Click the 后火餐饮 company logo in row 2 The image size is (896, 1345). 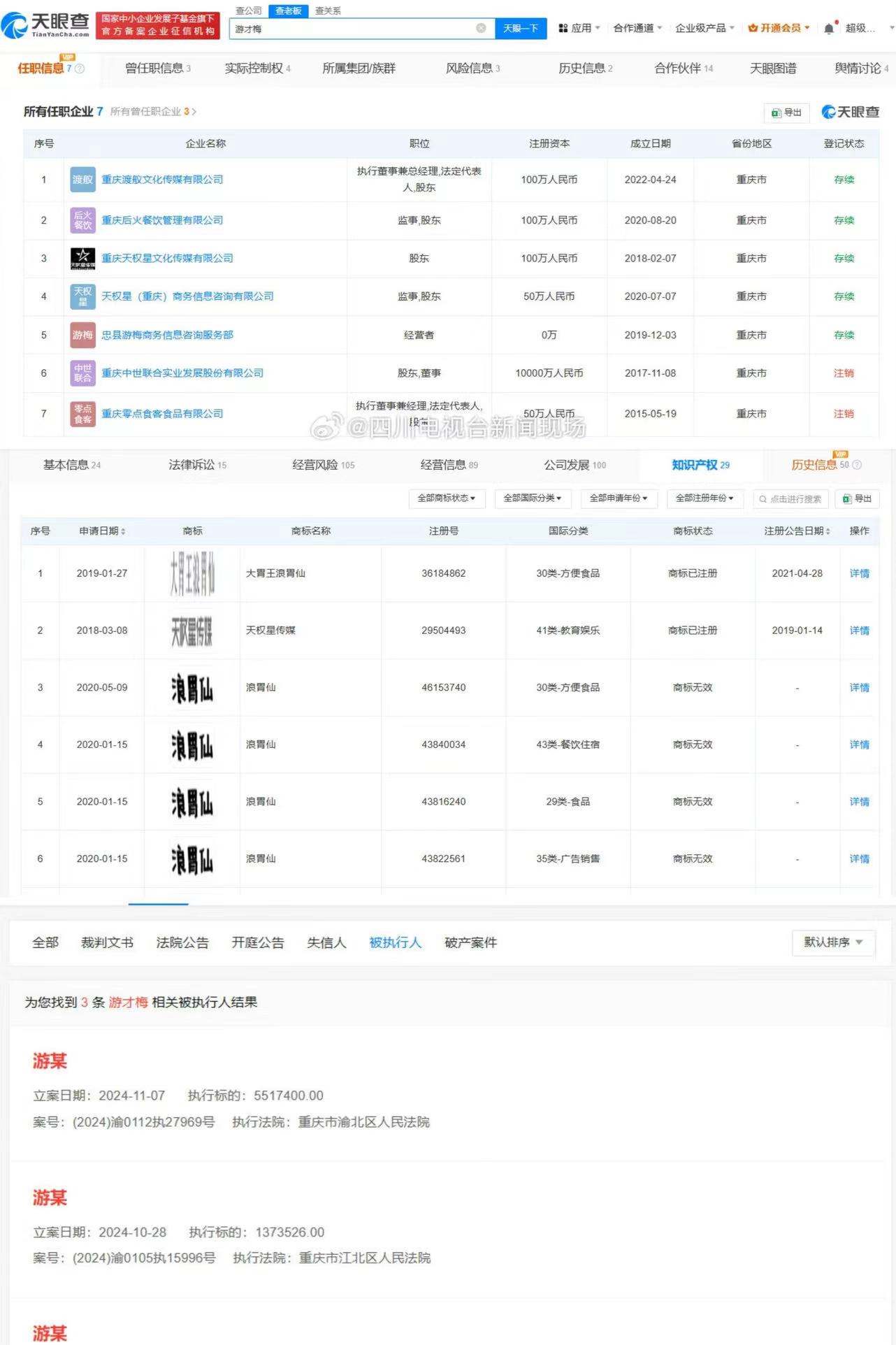pos(82,220)
